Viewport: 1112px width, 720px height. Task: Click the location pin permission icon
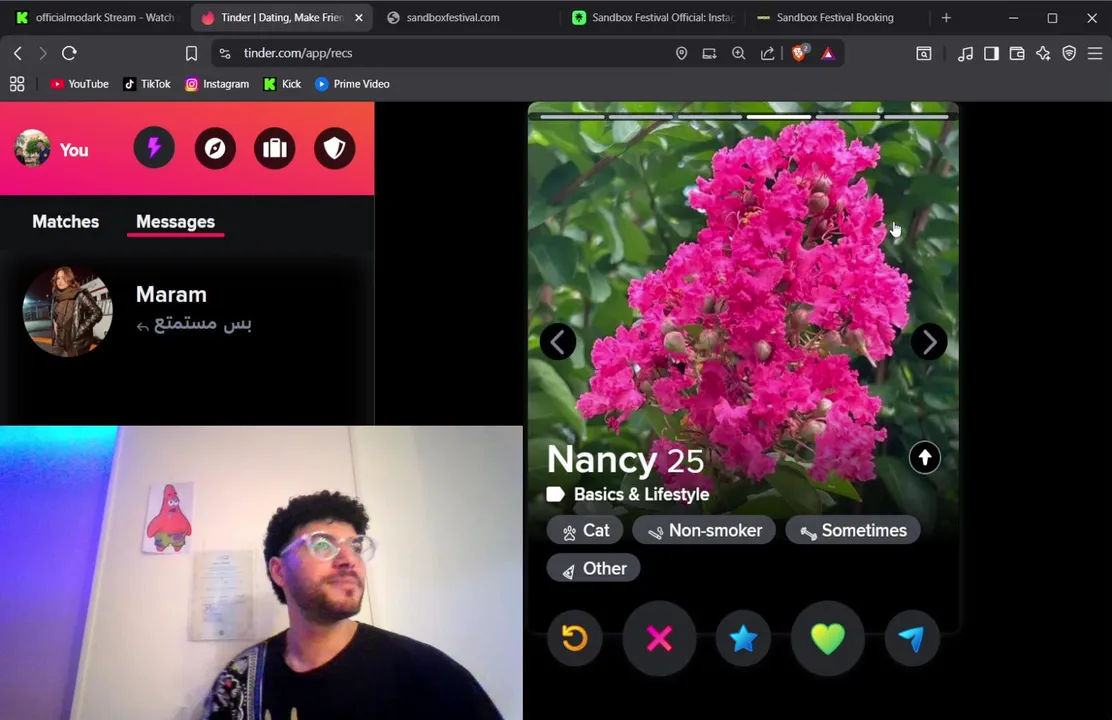coord(682,53)
